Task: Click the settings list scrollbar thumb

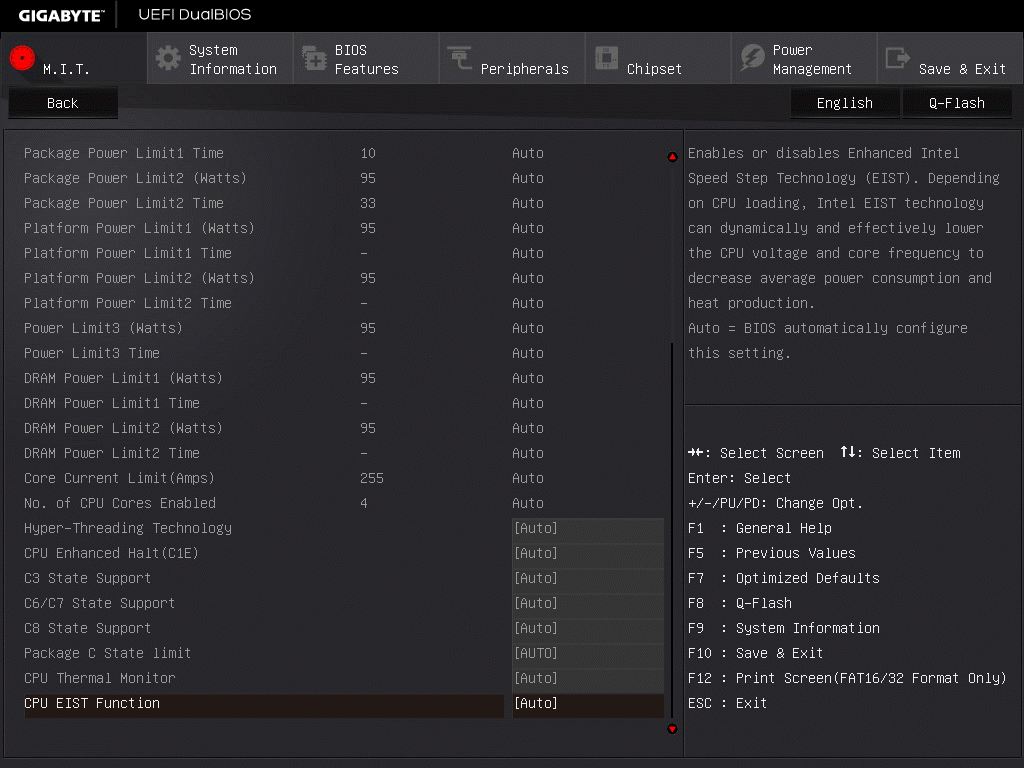Action: 672,529
